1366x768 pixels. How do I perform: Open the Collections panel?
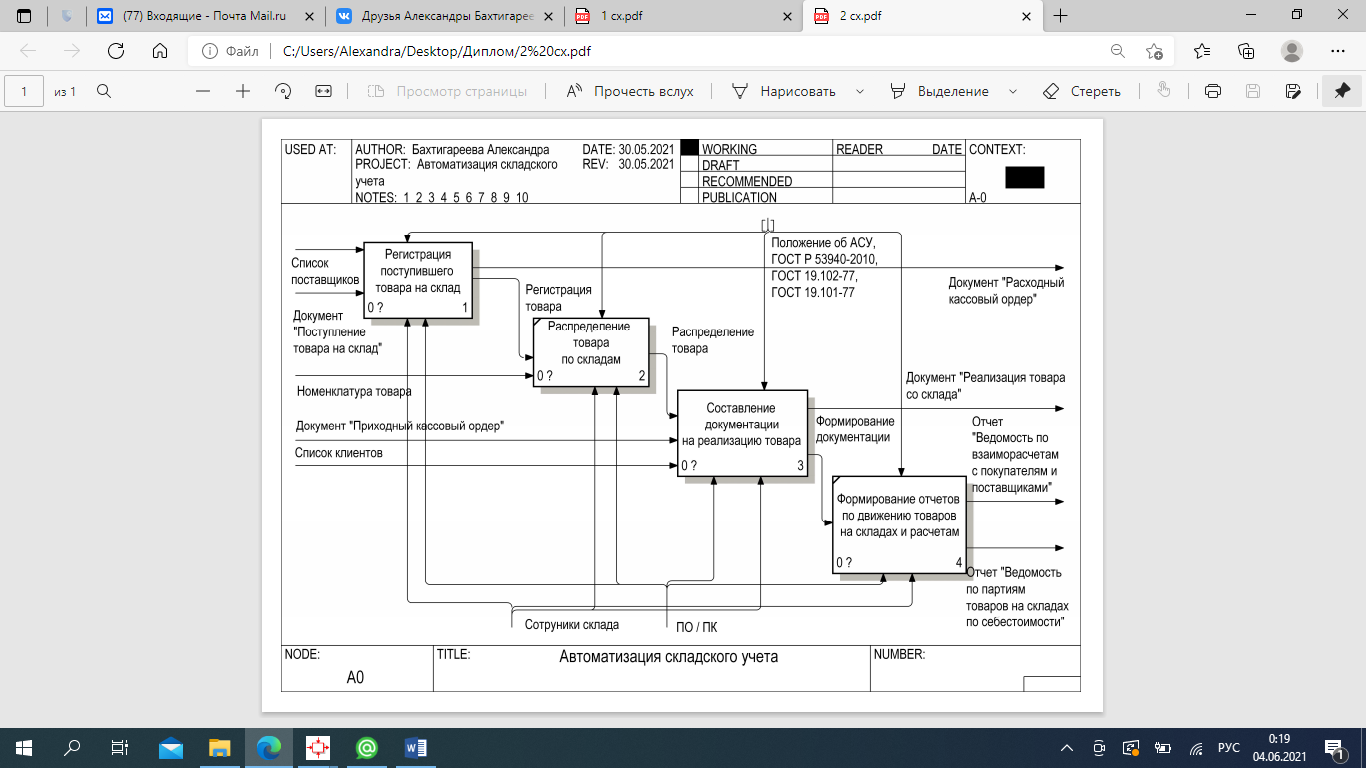(x=1246, y=51)
